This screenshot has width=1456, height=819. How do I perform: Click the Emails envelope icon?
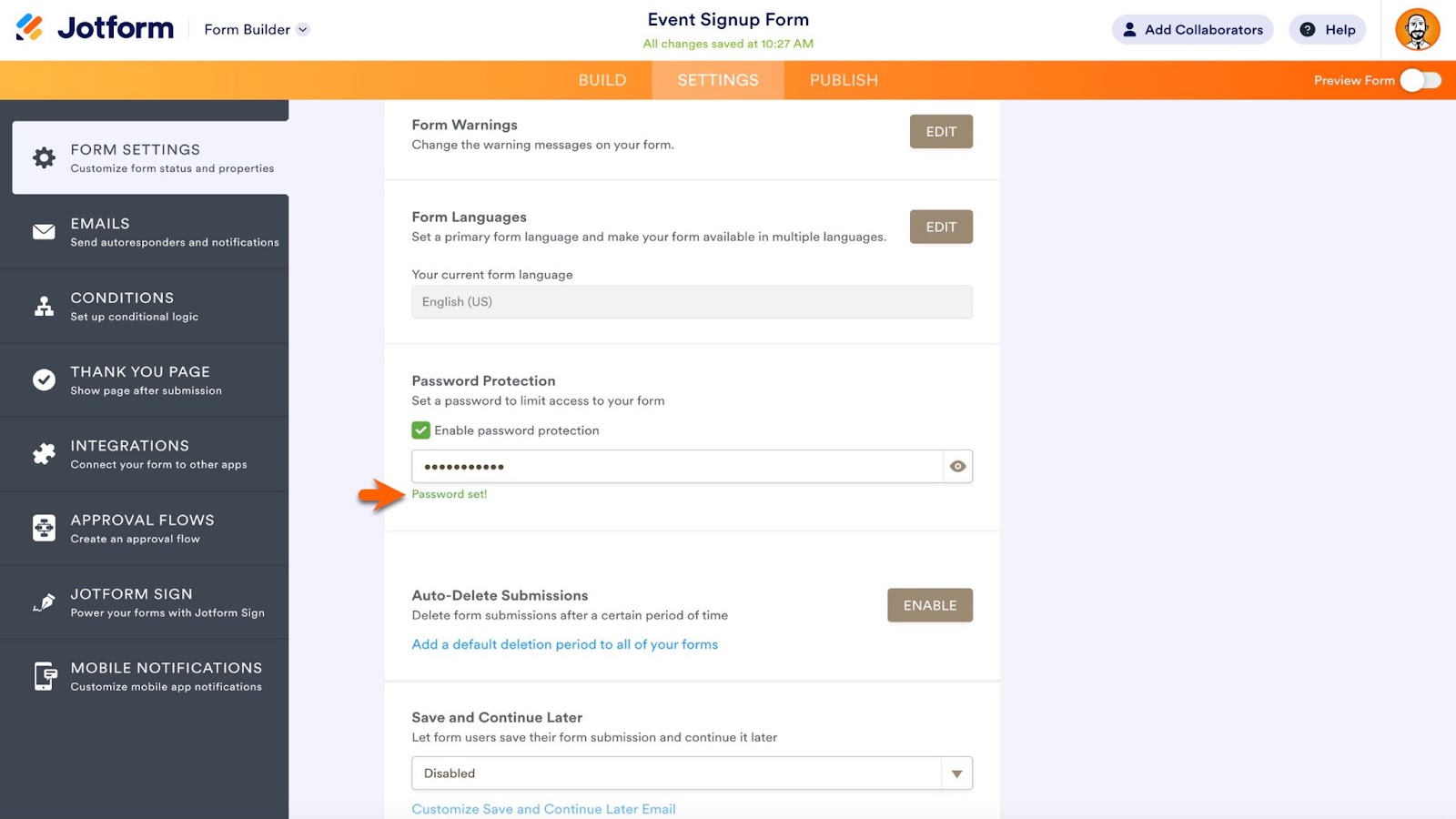(x=44, y=231)
